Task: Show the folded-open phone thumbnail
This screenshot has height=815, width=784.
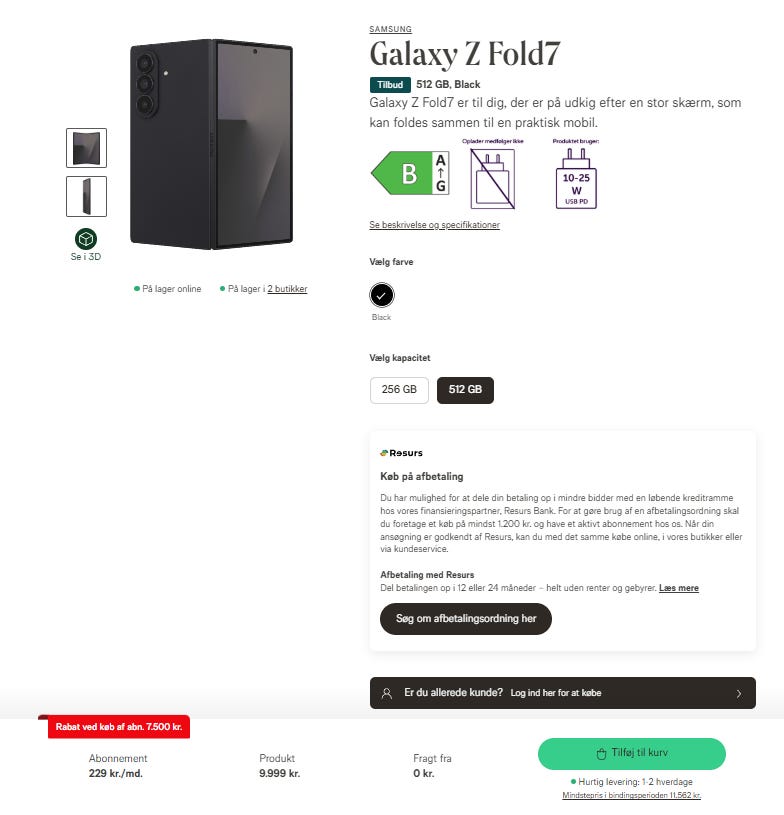Action: 86,148
